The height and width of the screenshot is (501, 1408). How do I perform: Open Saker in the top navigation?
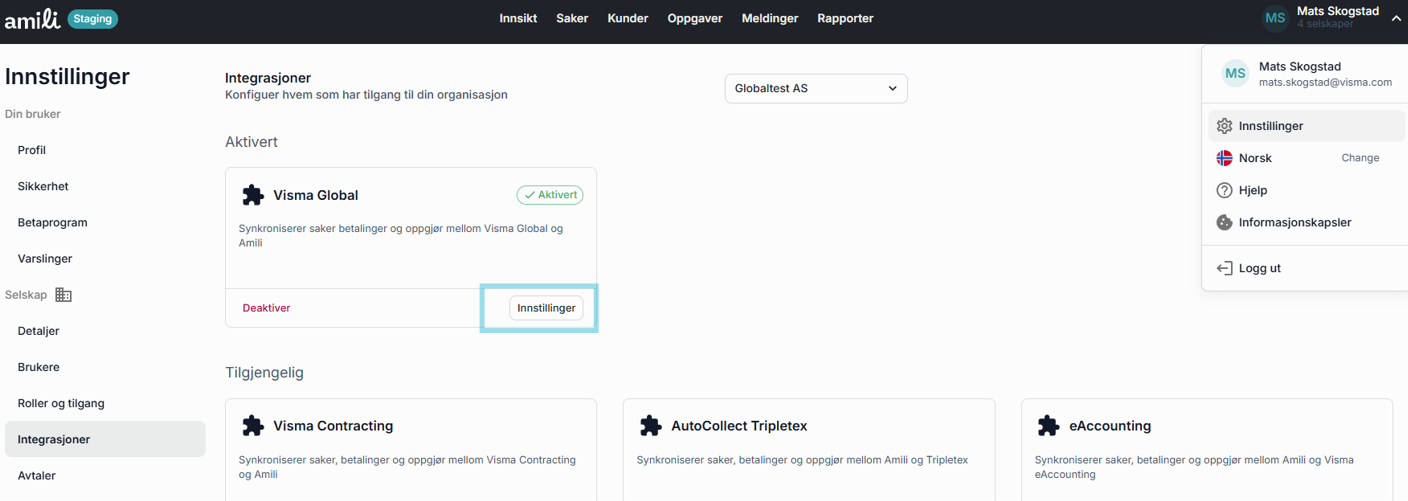[572, 18]
